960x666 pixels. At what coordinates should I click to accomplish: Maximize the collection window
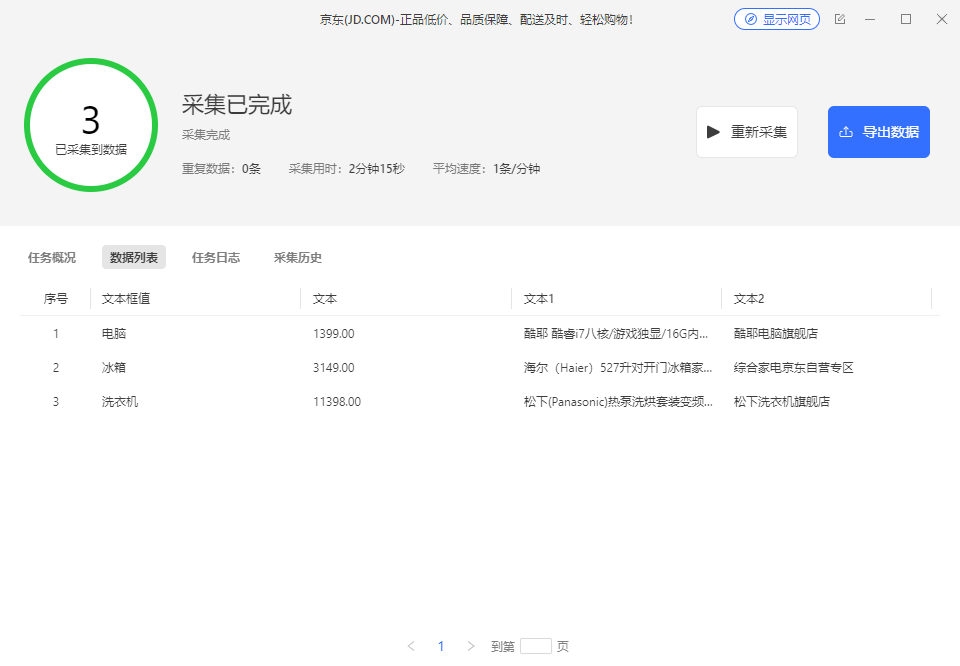906,19
